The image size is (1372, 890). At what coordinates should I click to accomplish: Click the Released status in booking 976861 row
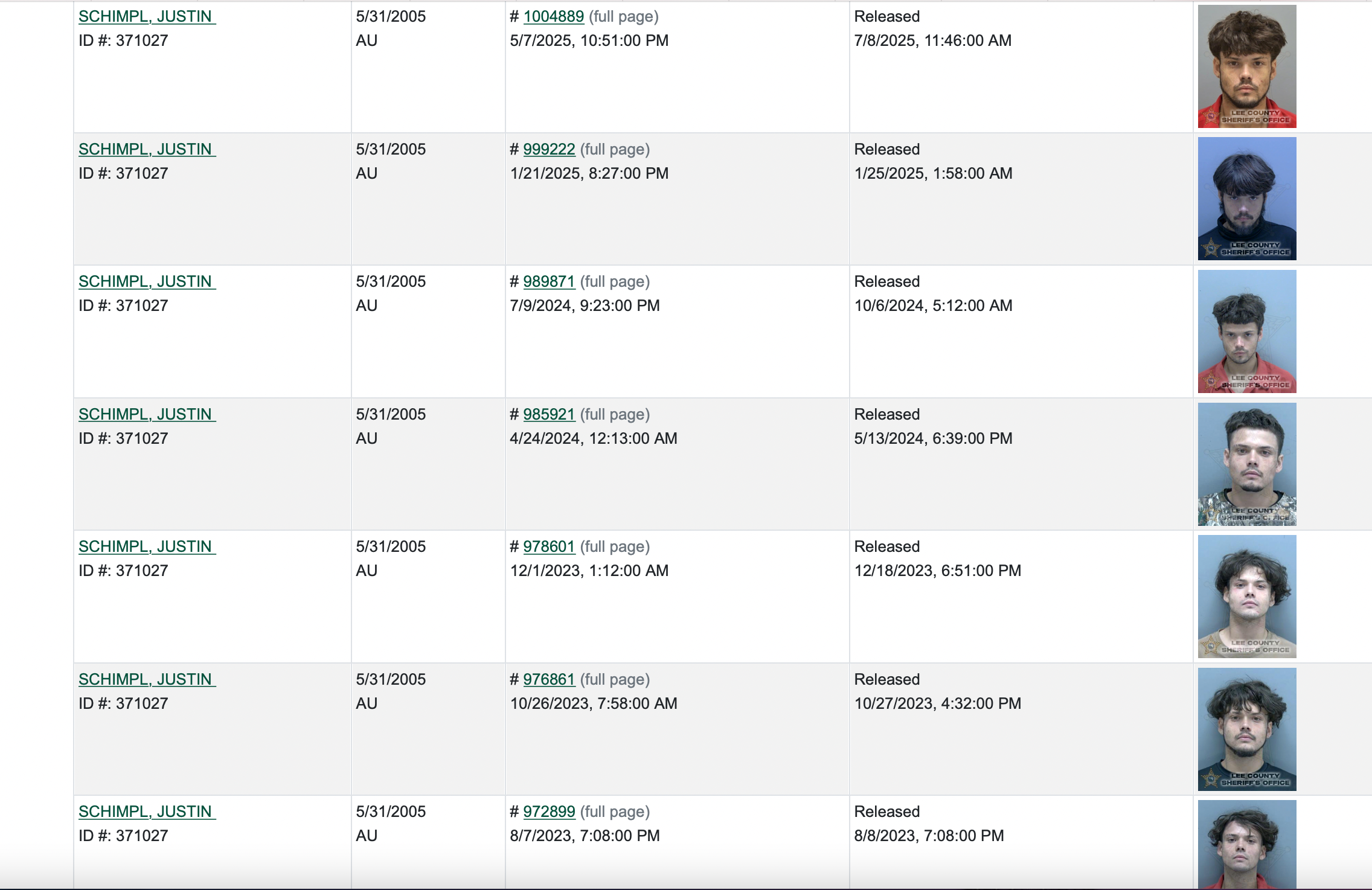point(887,679)
